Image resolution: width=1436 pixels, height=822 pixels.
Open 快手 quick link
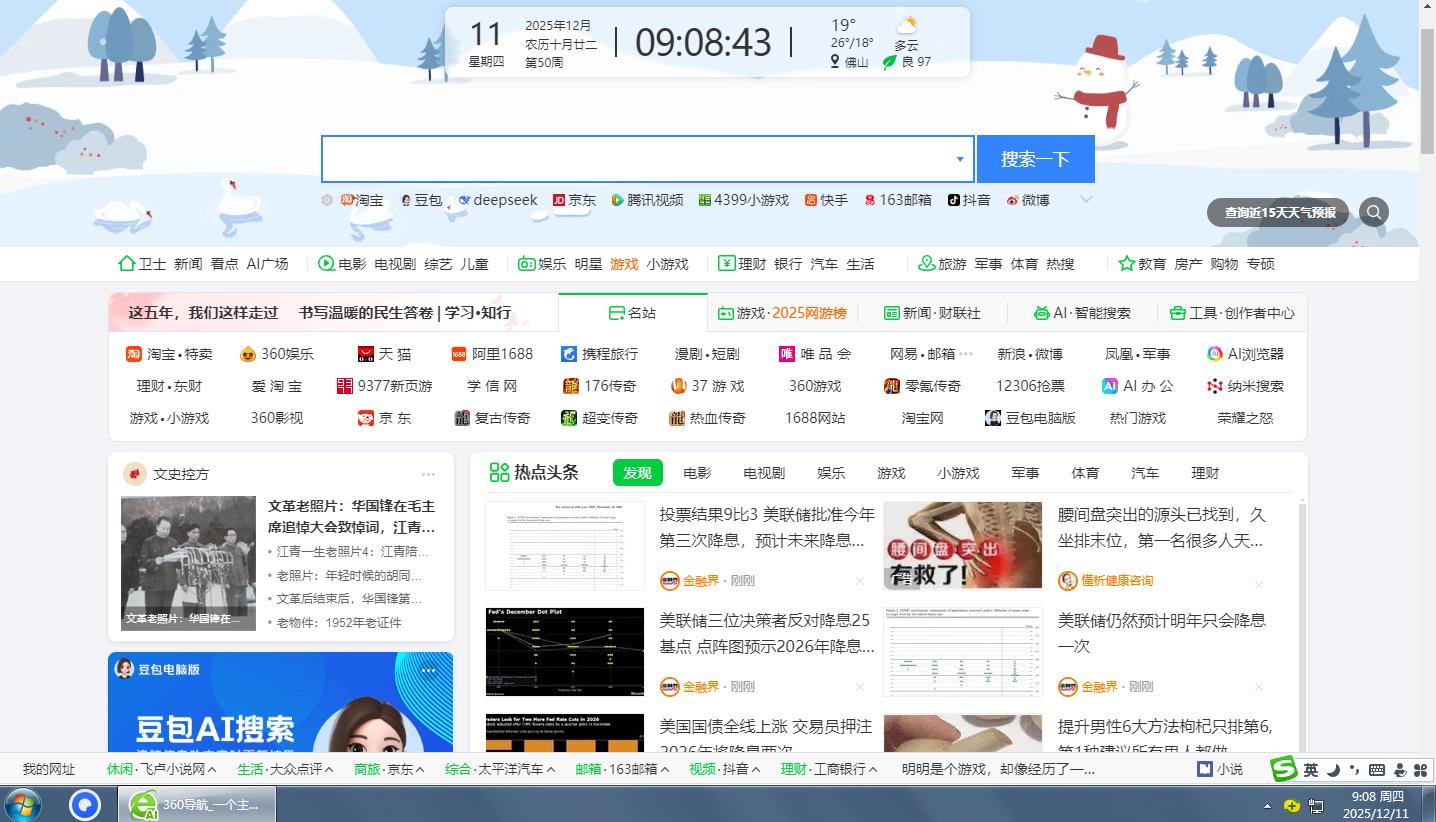click(826, 200)
